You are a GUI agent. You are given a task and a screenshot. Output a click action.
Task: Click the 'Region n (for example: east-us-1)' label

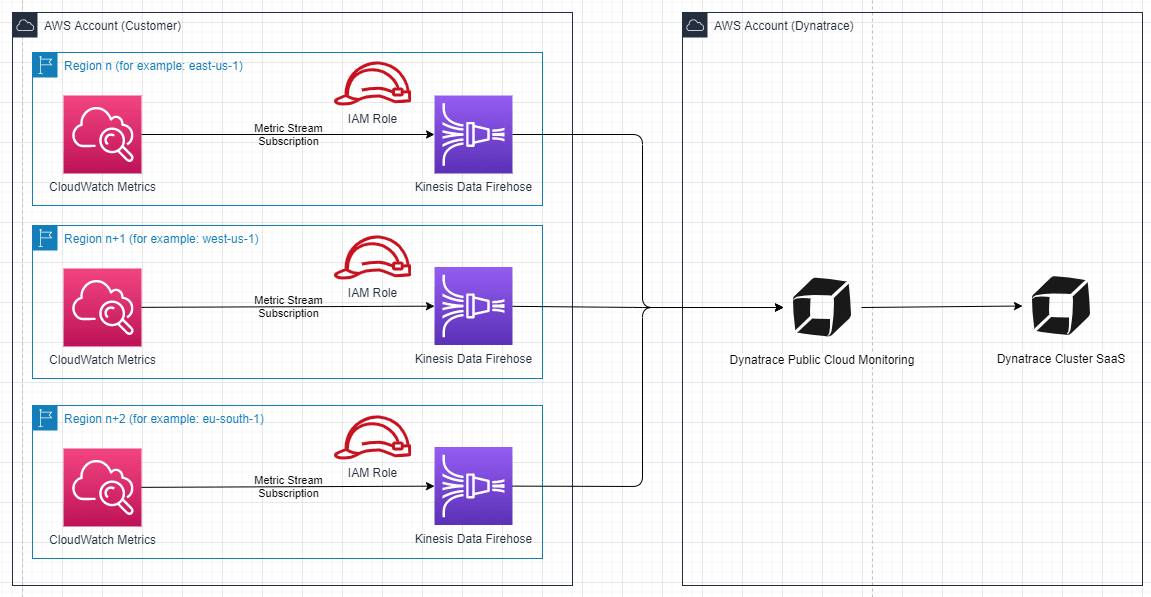(153, 65)
